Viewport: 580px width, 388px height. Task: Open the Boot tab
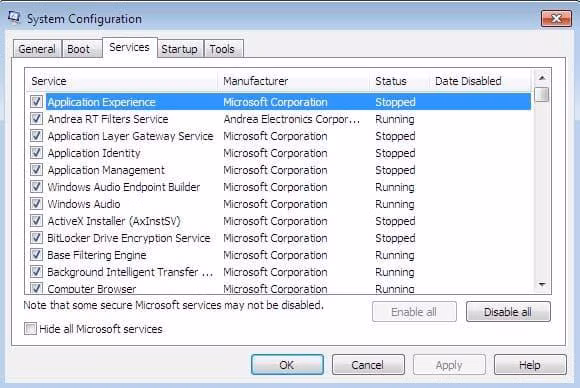pyautogui.click(x=78, y=49)
